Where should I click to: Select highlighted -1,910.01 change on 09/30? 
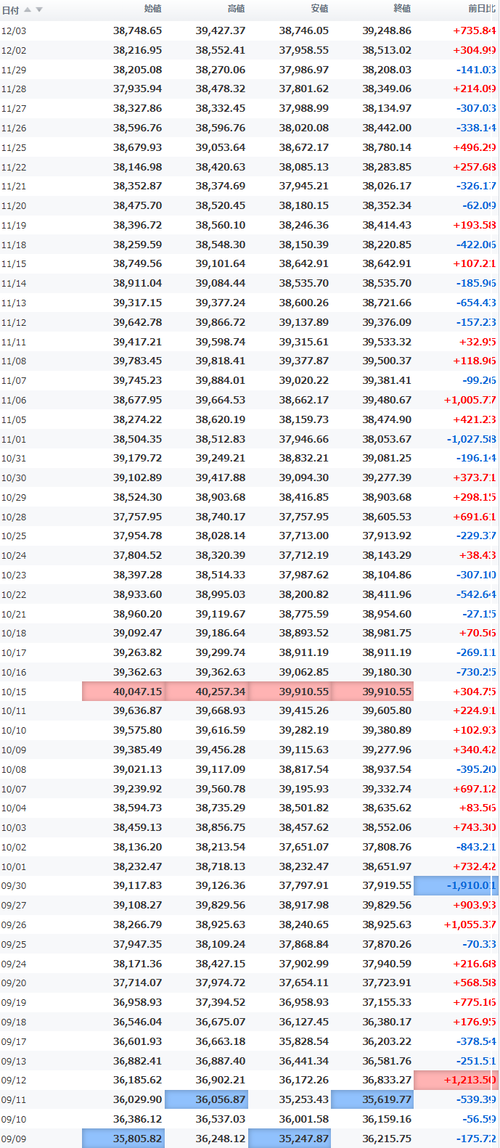tap(457, 885)
